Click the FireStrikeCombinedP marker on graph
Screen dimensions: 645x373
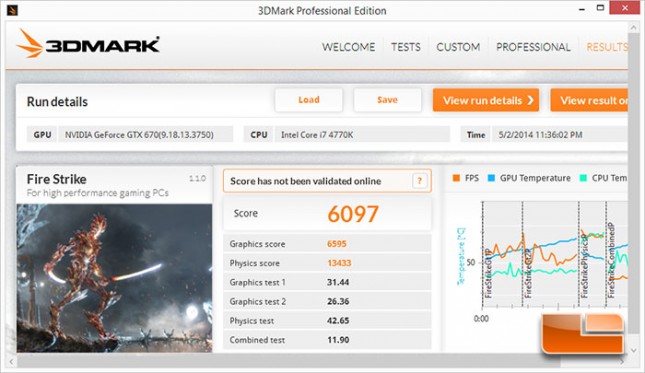(x=611, y=261)
